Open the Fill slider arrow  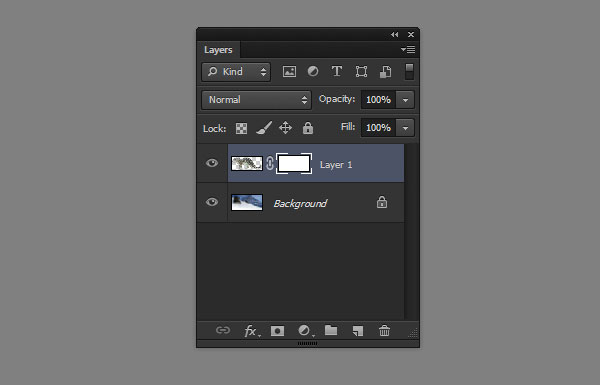coord(405,128)
